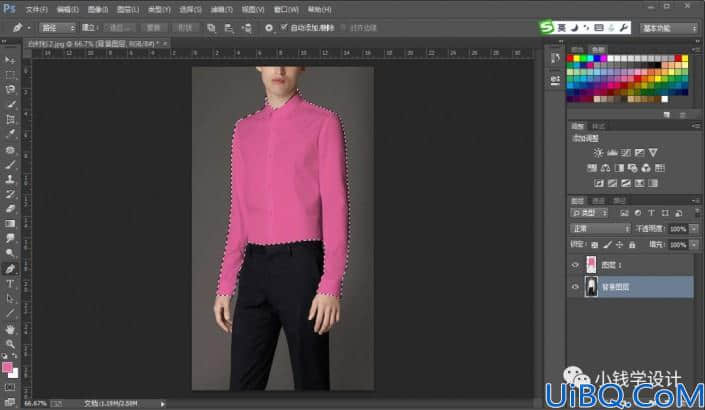
Task: Select the Quick Selection tool
Action: (10, 104)
